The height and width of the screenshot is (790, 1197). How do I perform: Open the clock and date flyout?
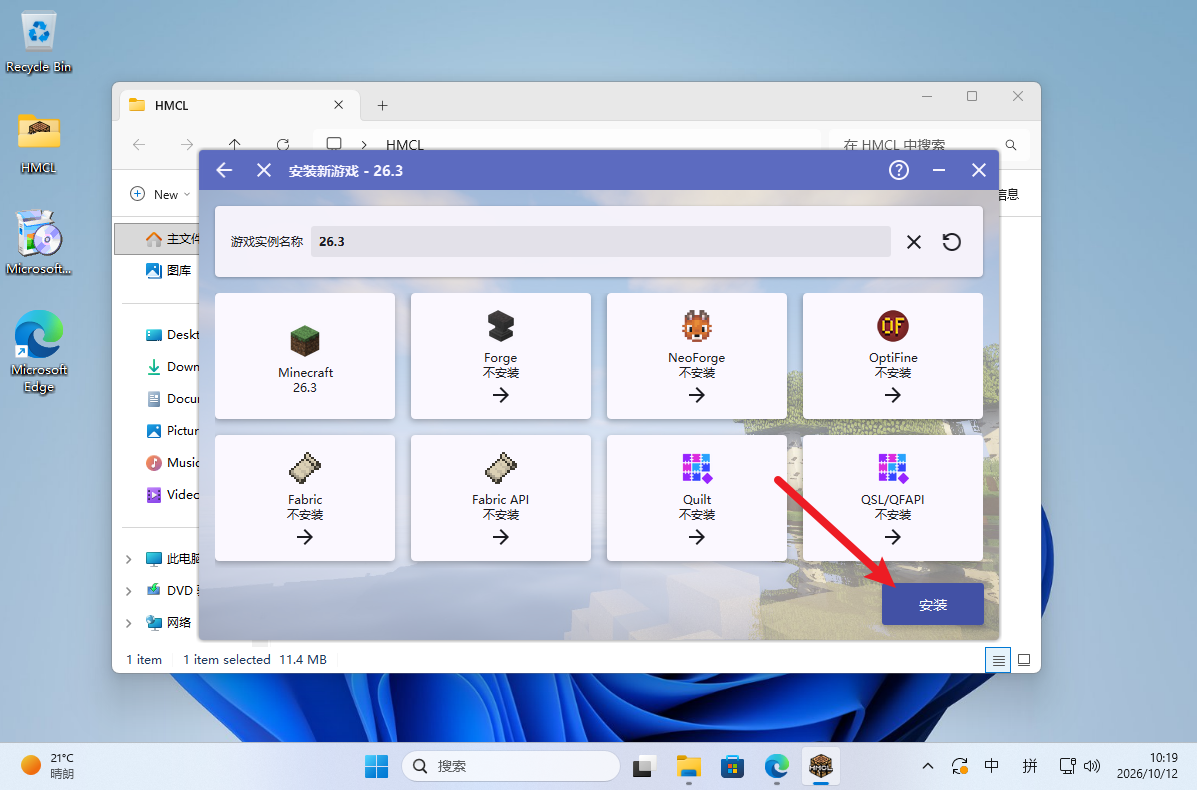coord(1147,766)
